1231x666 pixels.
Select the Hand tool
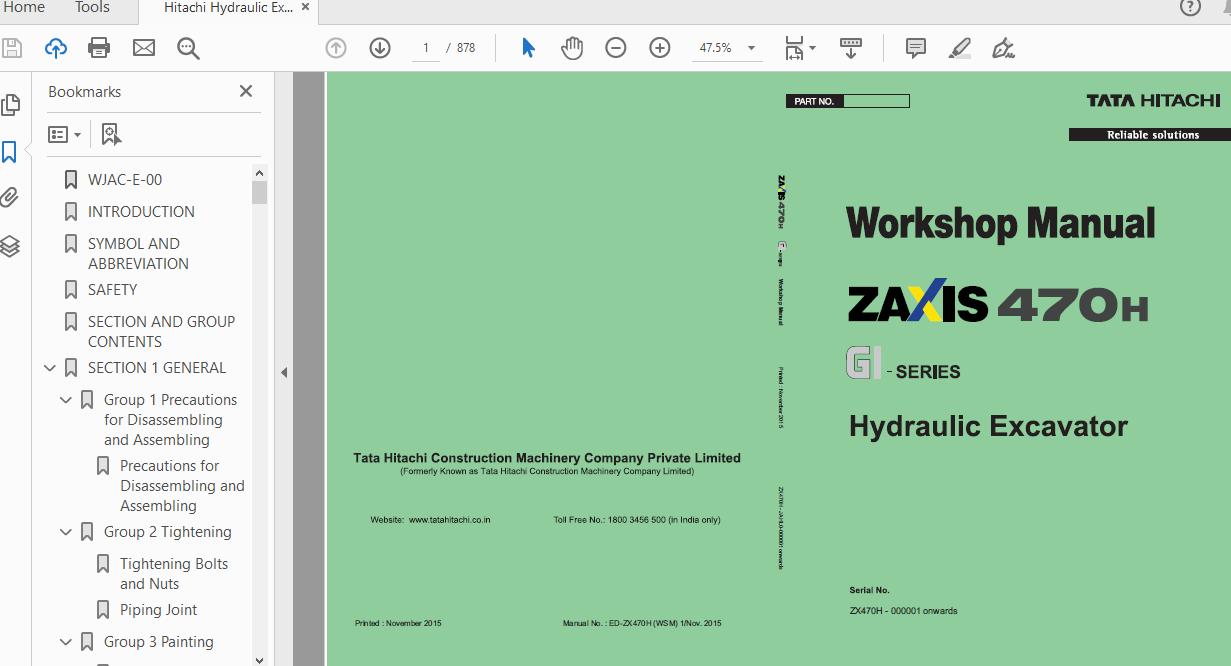point(572,47)
